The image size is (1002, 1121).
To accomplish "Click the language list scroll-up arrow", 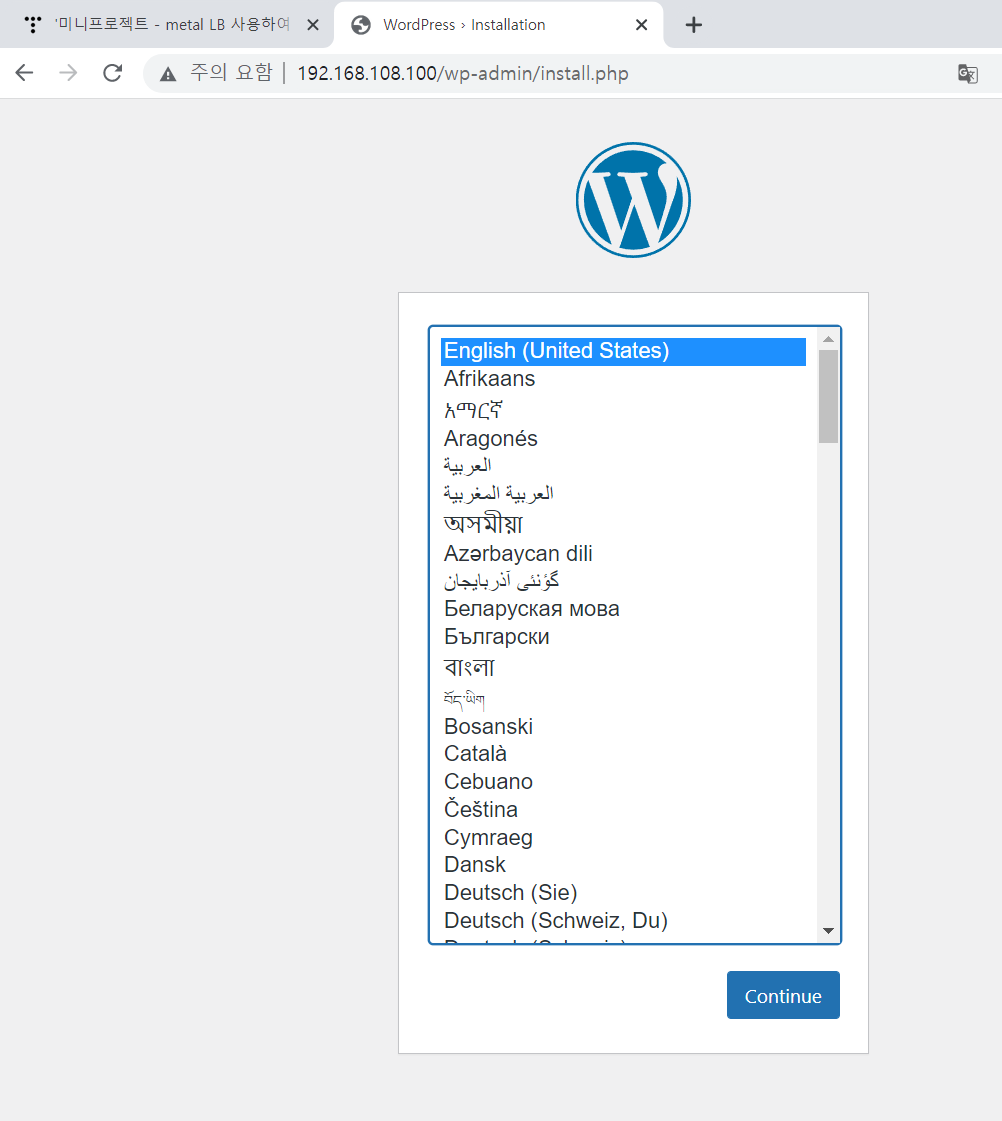I will pos(828,339).
